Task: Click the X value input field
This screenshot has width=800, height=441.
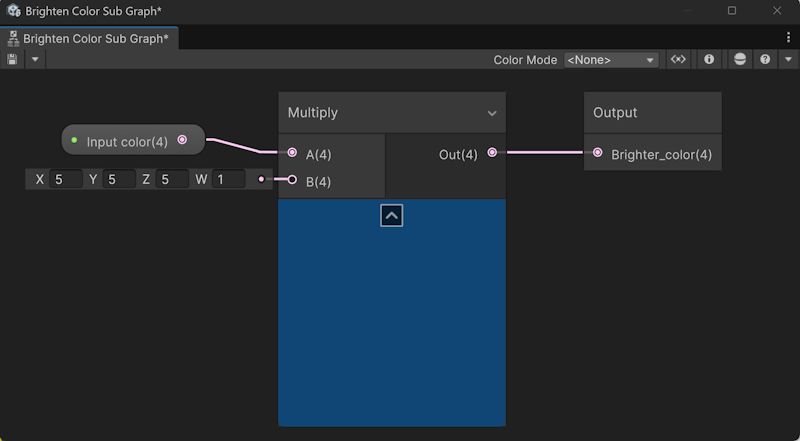Action: point(66,180)
